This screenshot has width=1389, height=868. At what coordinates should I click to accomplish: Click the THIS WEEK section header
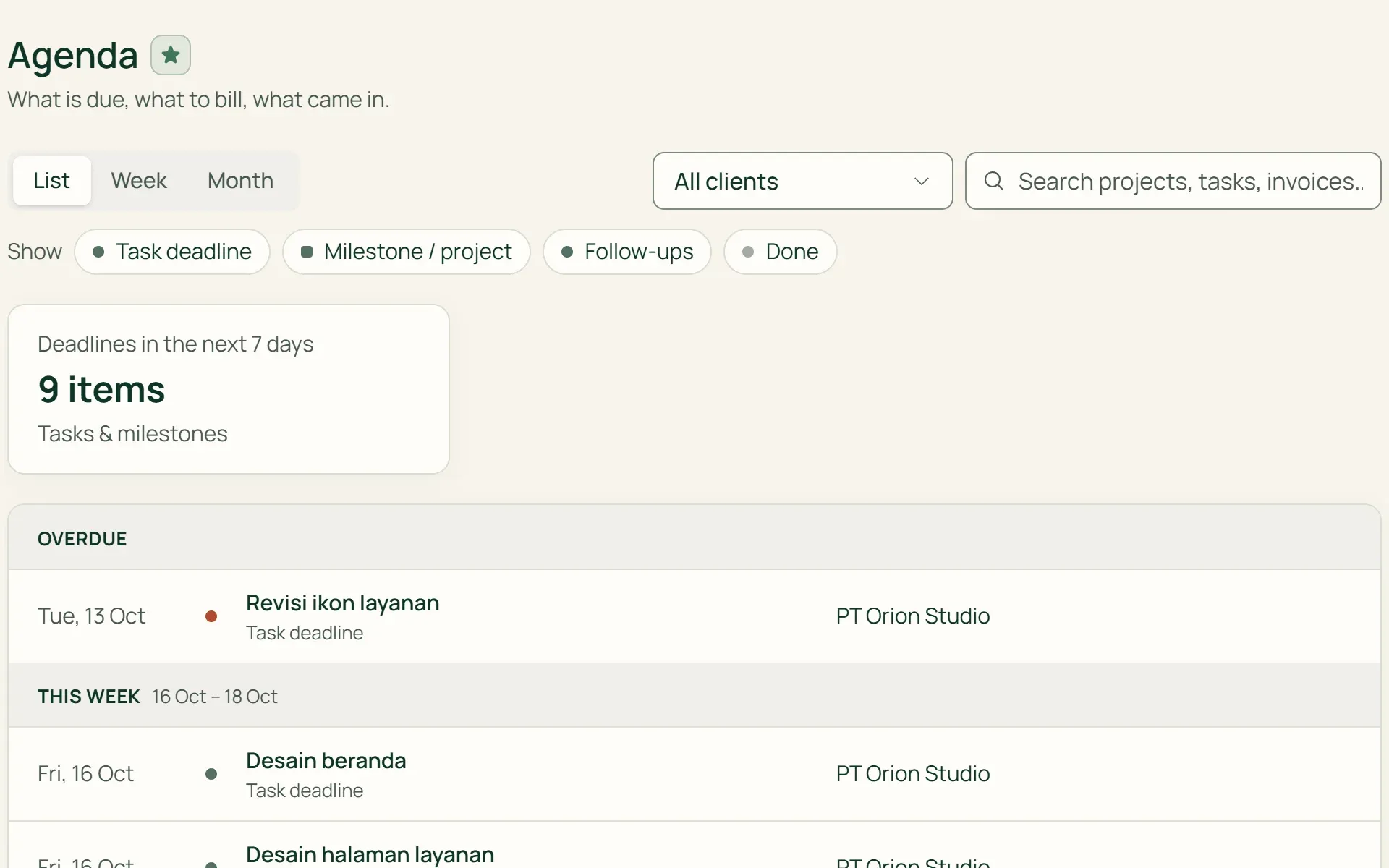click(694, 696)
